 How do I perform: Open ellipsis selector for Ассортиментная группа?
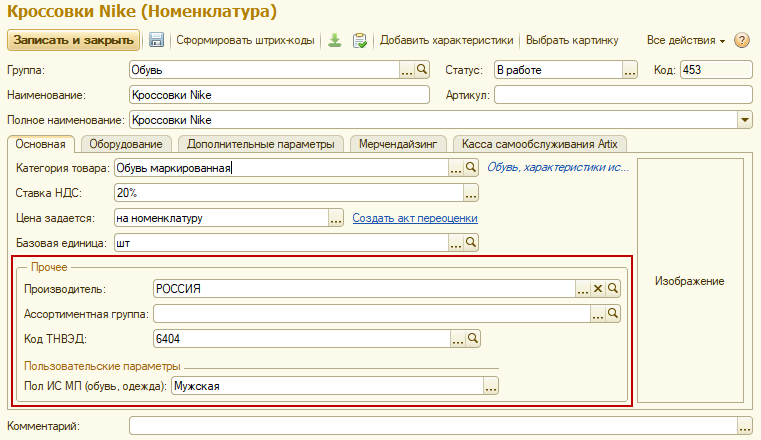pos(598,313)
